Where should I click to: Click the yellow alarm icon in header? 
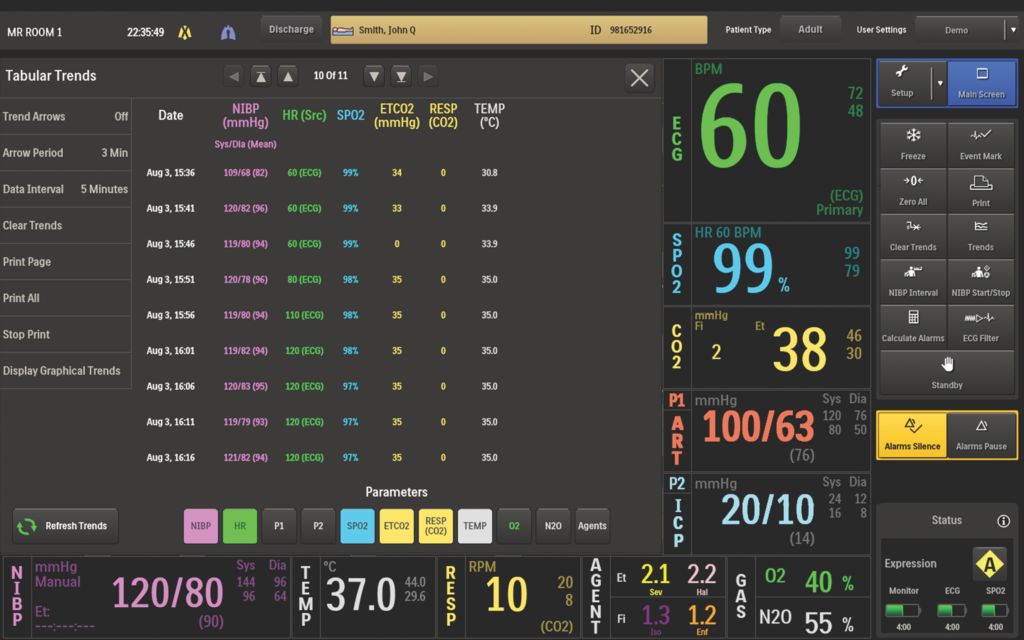(x=185, y=32)
